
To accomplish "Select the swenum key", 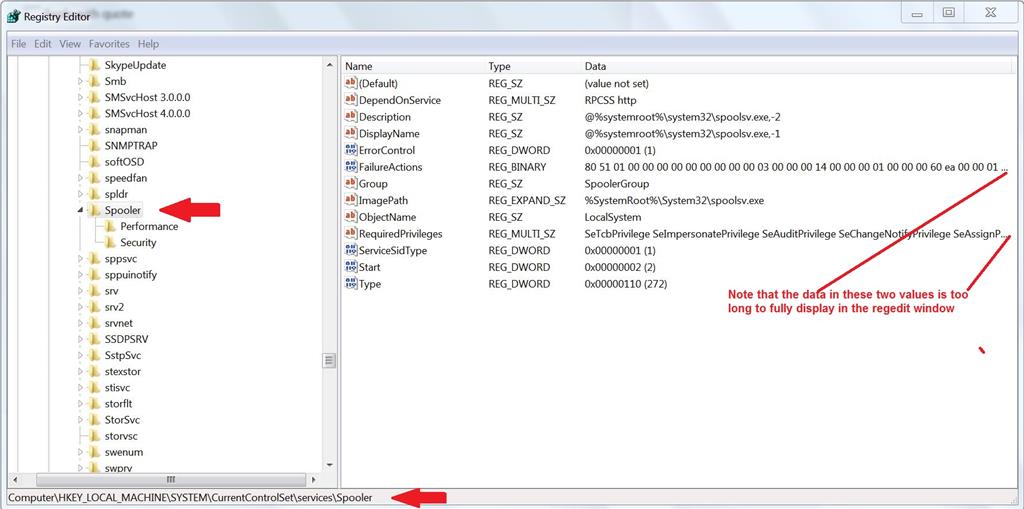I will point(123,452).
